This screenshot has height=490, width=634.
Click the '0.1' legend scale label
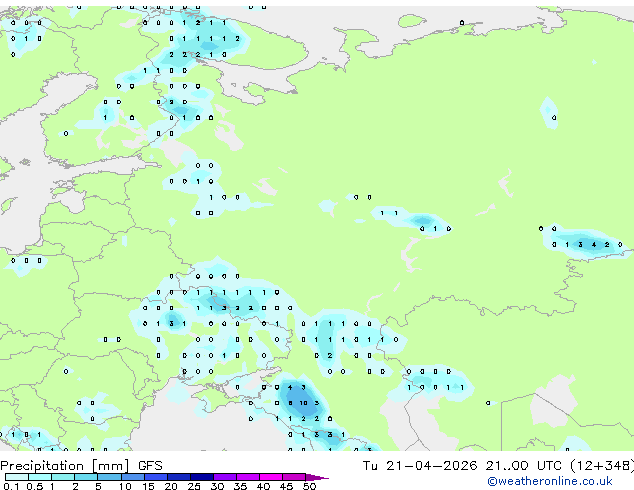[11, 486]
